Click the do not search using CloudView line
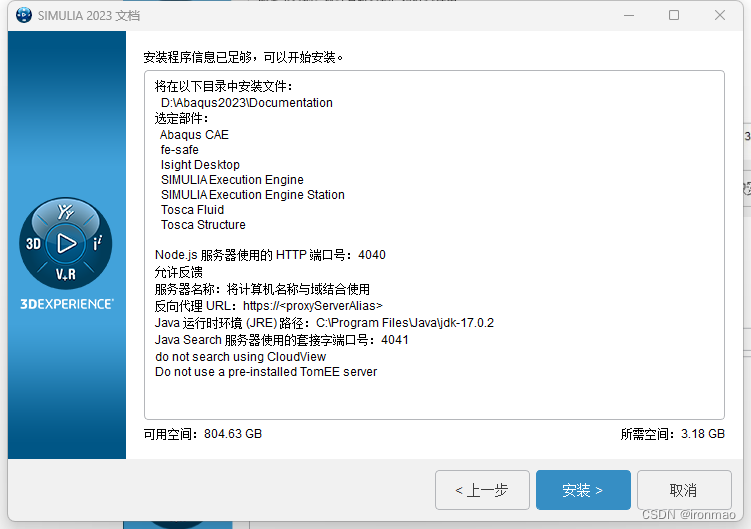This screenshot has height=529, width=751. (x=240, y=357)
